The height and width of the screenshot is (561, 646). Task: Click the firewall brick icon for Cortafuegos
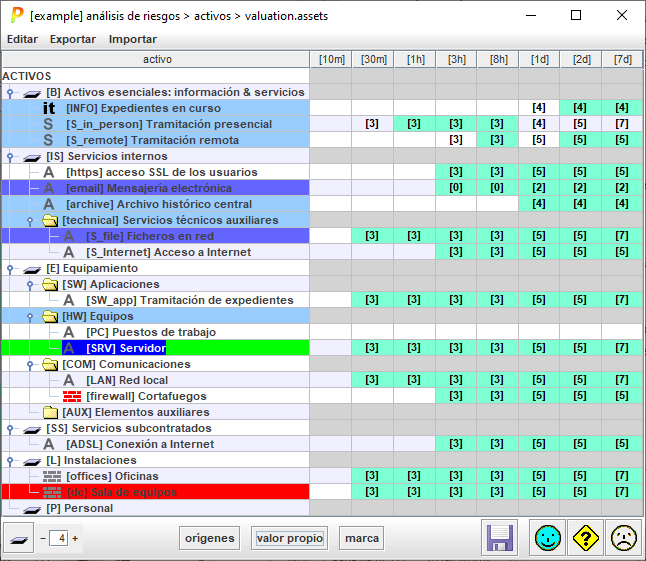coord(72,396)
